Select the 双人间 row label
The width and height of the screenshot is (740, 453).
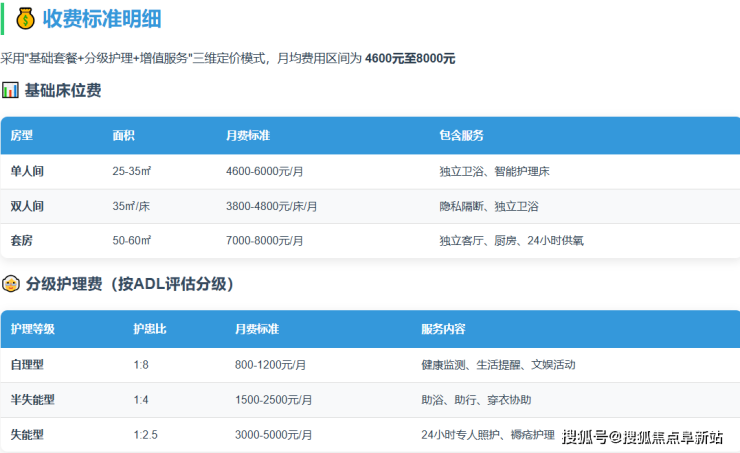(x=27, y=206)
